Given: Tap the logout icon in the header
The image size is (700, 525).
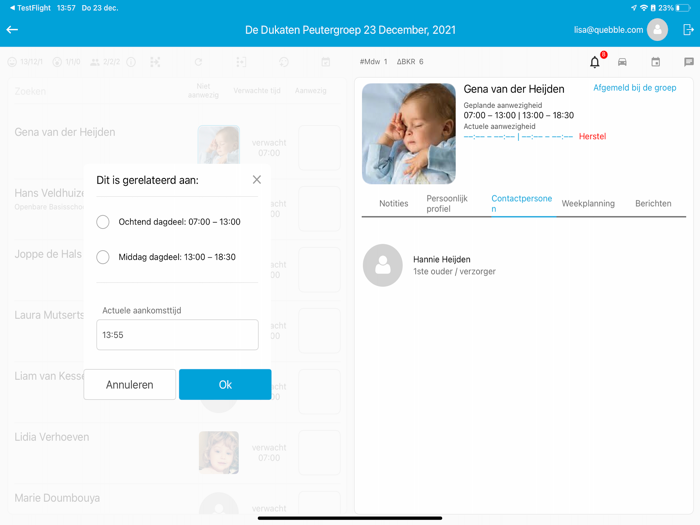Looking at the screenshot, I should [688, 29].
